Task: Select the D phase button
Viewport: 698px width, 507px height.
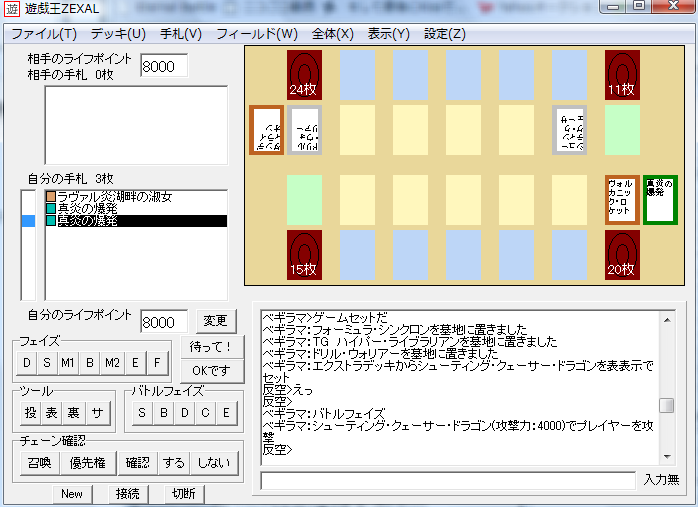Action: (x=27, y=363)
